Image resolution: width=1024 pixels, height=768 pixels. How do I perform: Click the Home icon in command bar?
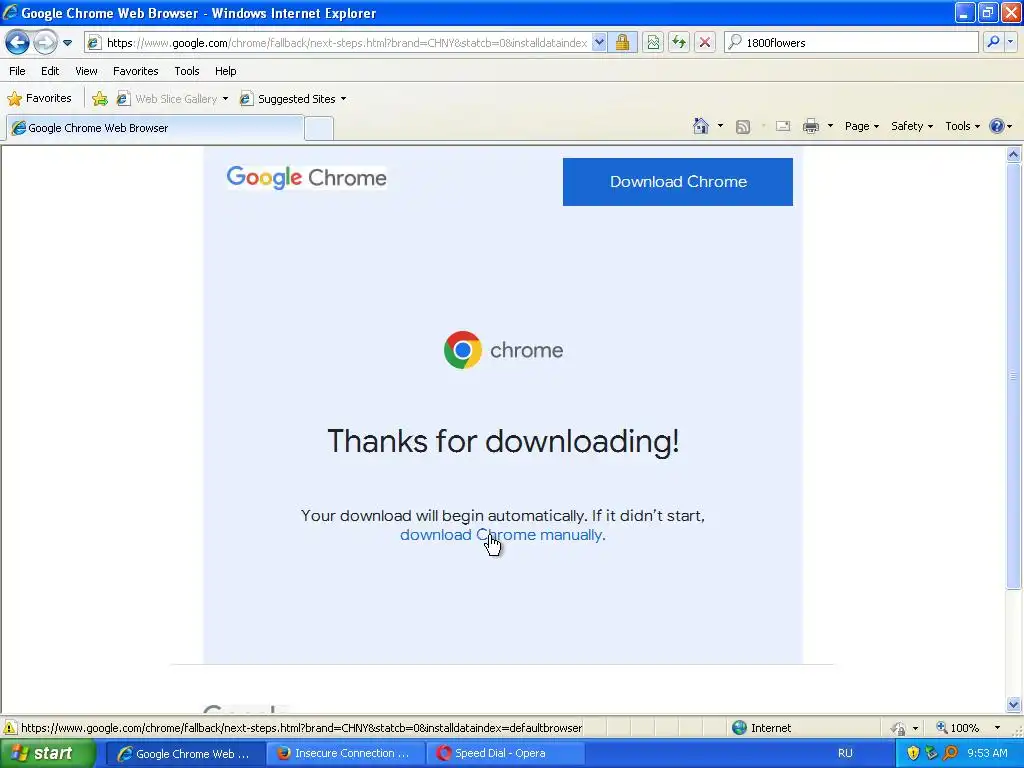coord(701,126)
